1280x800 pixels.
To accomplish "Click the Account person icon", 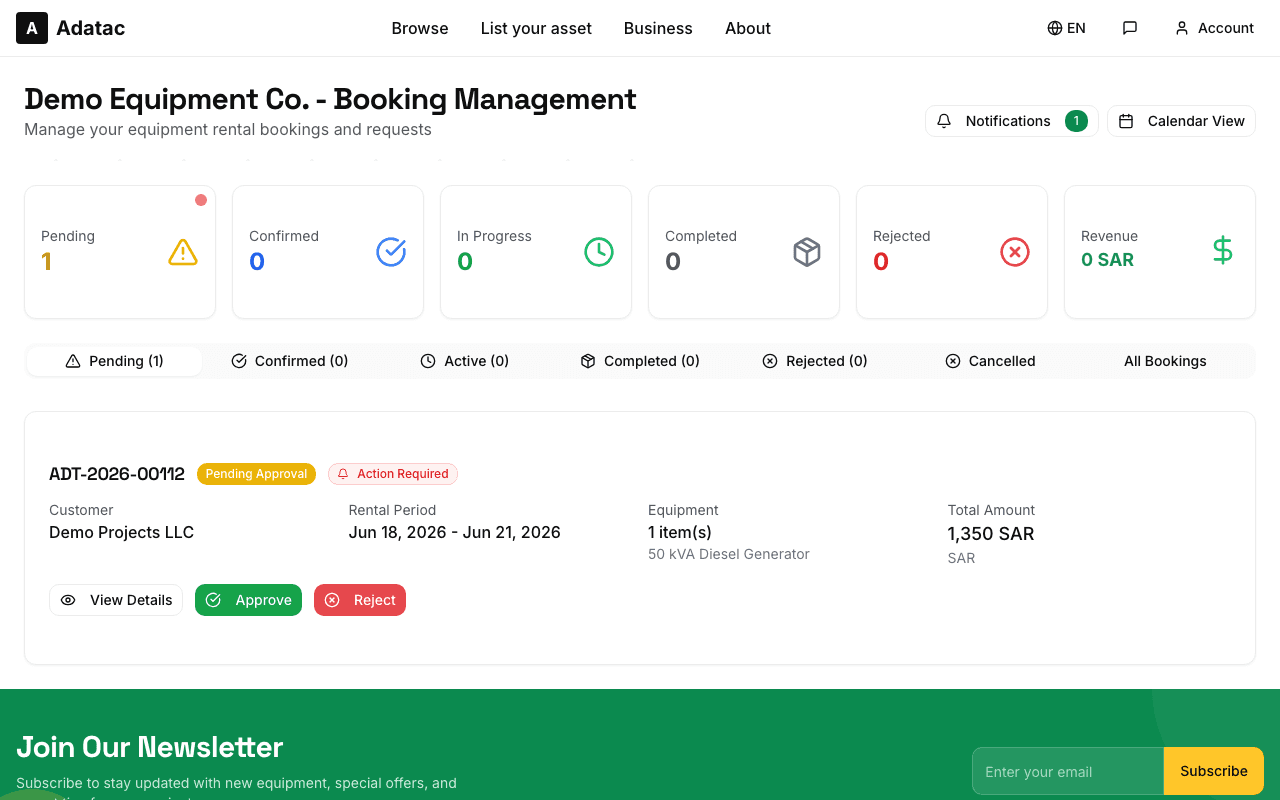I will (x=1182, y=28).
